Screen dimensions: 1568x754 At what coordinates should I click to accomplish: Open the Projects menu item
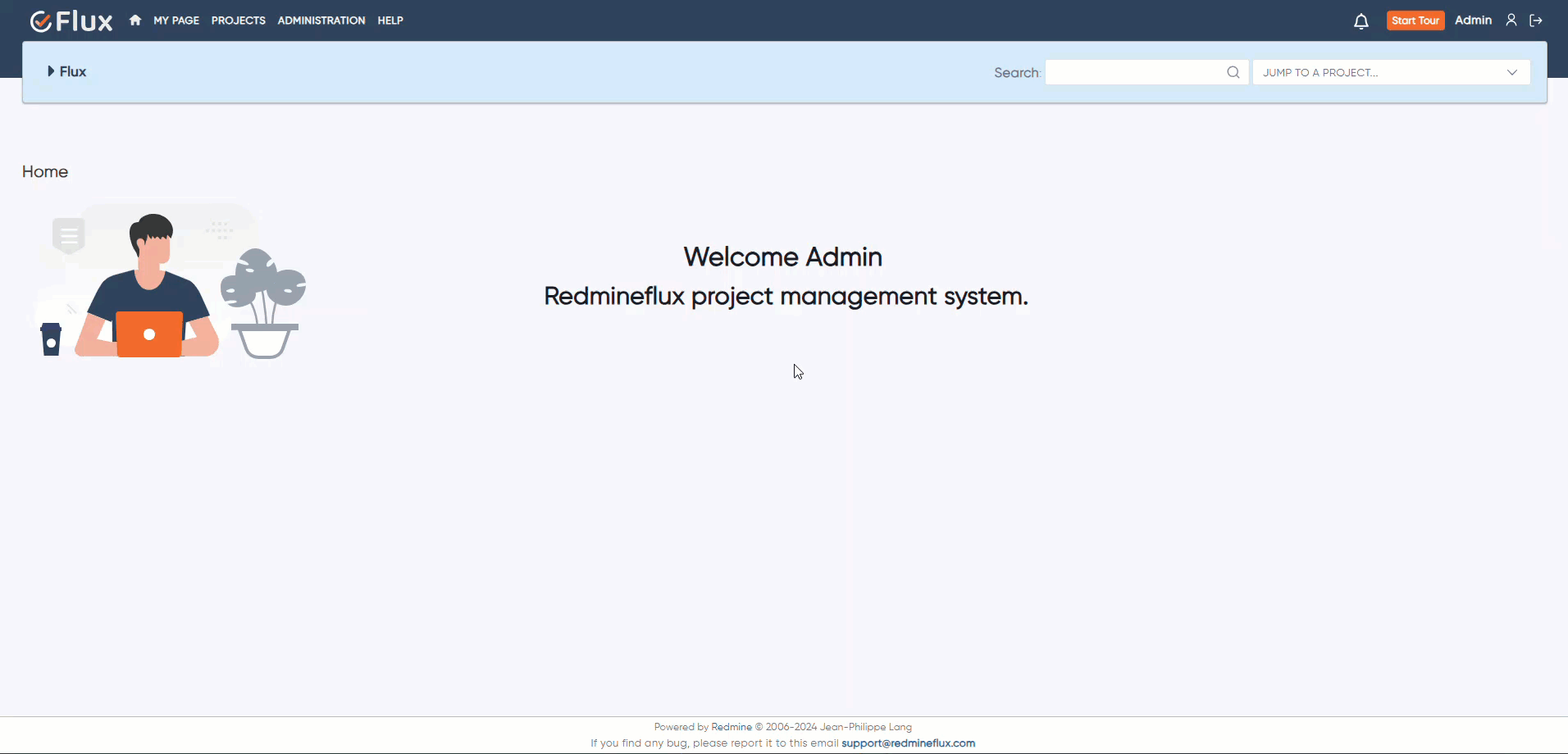click(x=238, y=20)
